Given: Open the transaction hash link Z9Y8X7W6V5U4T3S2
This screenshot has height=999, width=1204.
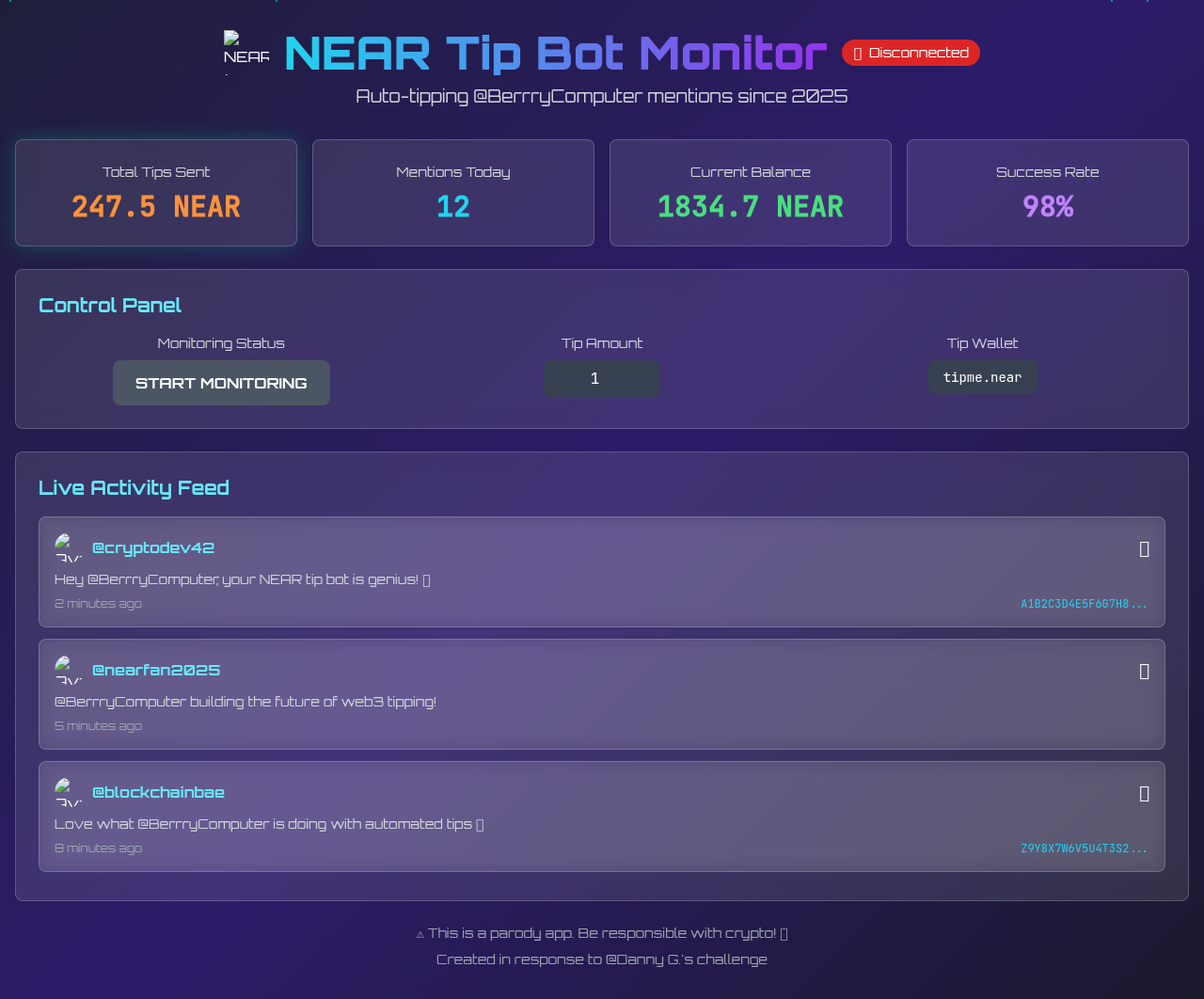Looking at the screenshot, I should pos(1084,848).
